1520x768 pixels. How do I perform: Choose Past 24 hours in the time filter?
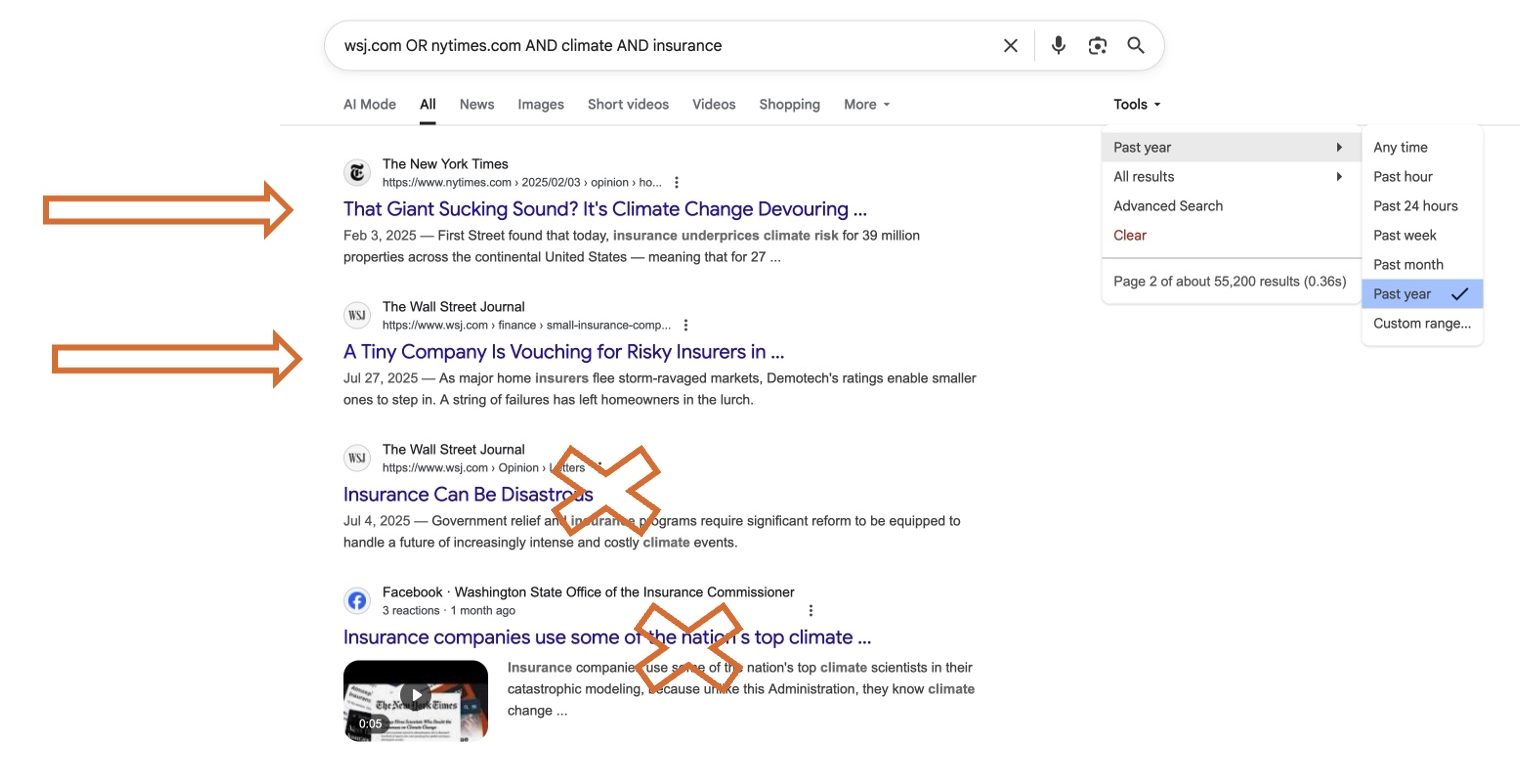click(1422, 206)
